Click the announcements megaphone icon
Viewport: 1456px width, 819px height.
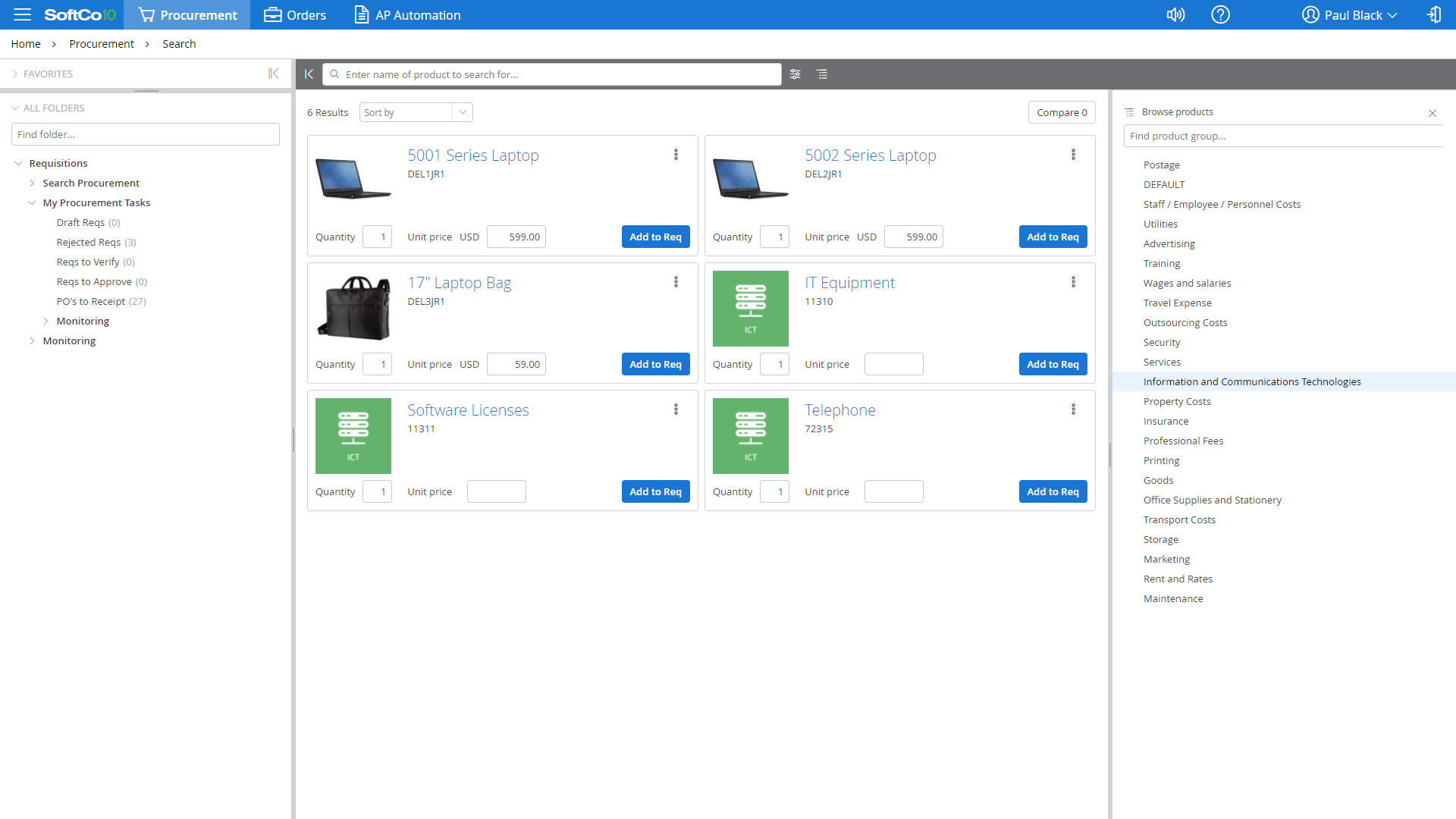(1175, 14)
